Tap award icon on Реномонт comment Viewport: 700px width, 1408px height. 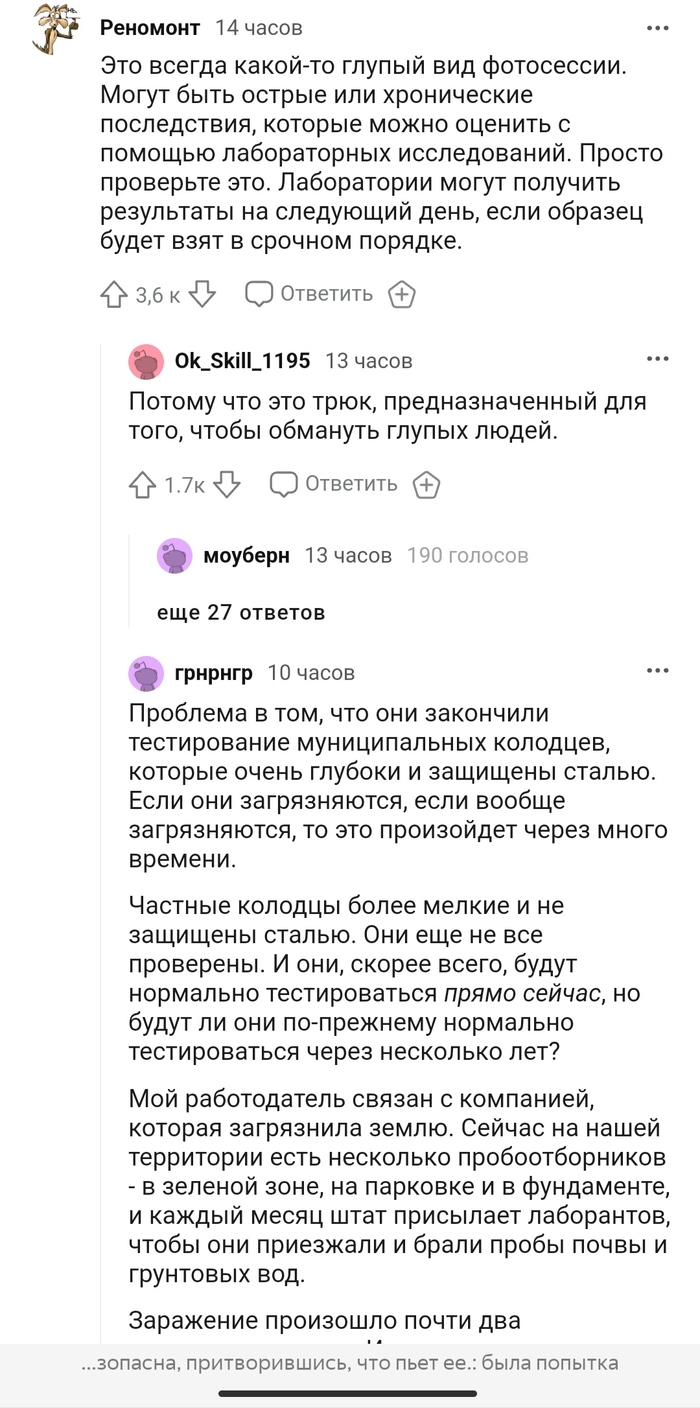[x=402, y=294]
